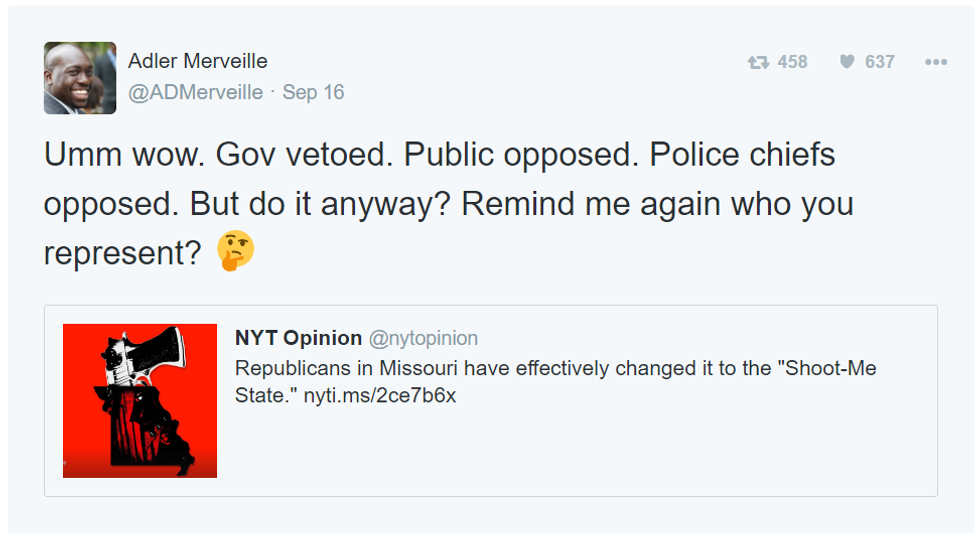Open the three-dot more options menu
The width and height of the screenshot is (980, 538).
(936, 62)
